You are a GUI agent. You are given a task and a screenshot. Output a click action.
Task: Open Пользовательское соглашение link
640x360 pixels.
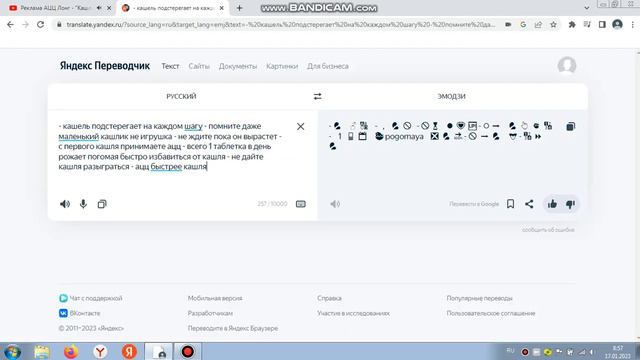pos(491,313)
